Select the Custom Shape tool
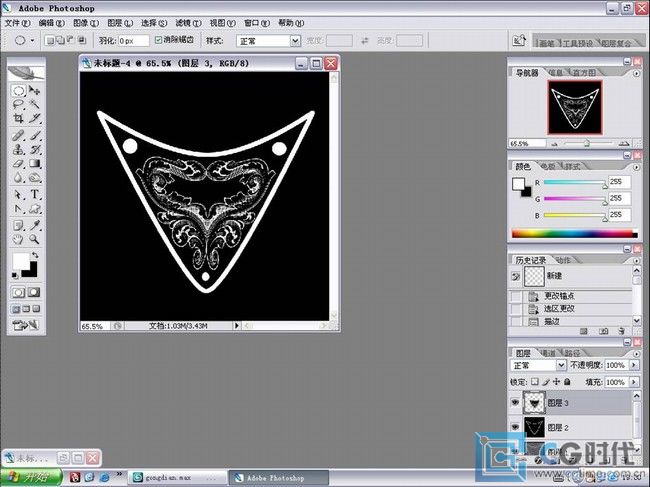The height and width of the screenshot is (487, 650). click(x=34, y=208)
